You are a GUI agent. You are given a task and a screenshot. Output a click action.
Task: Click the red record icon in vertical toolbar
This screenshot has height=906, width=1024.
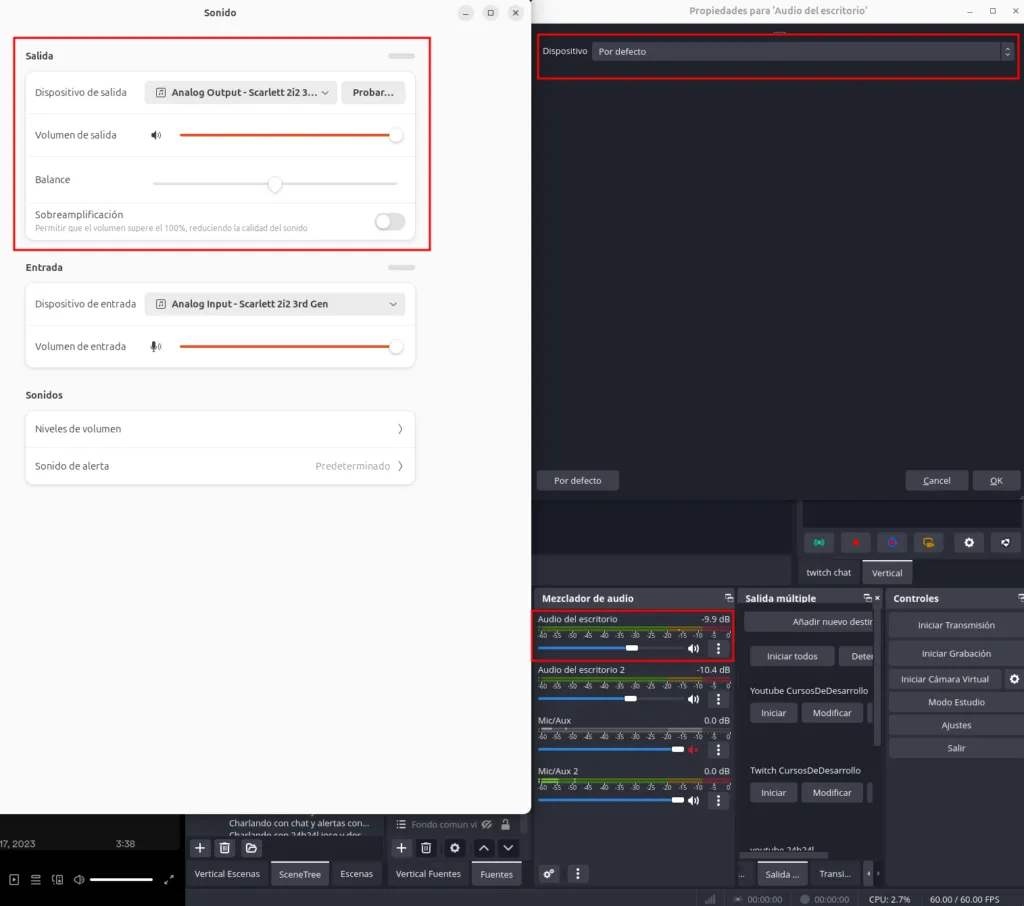point(855,543)
